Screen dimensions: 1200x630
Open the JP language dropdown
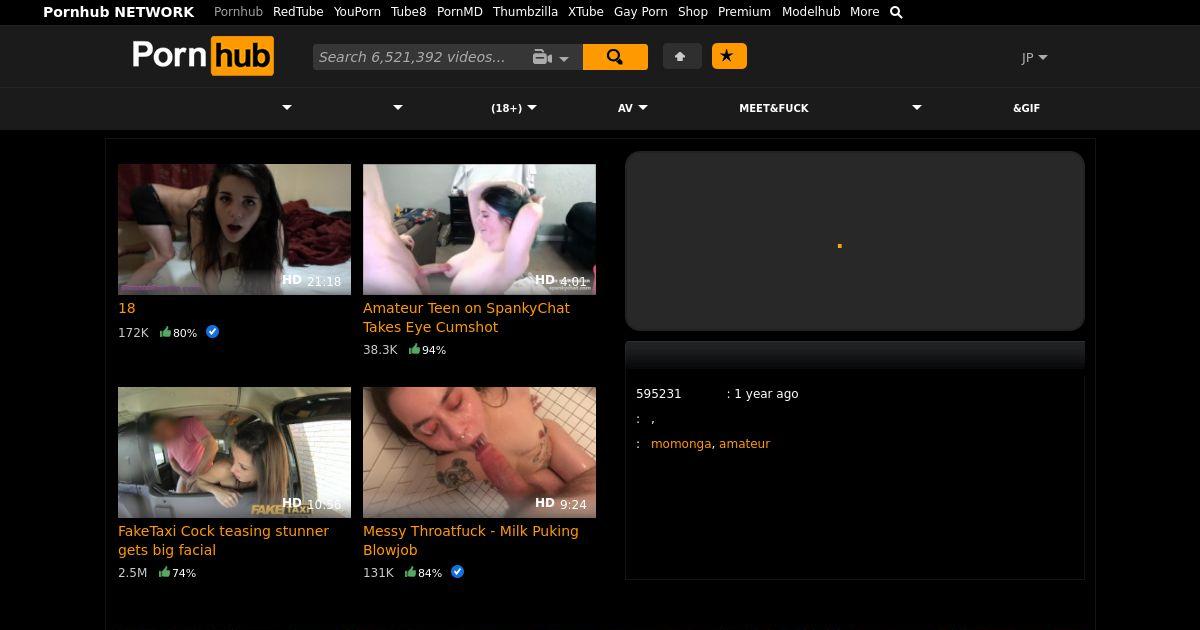point(1034,57)
